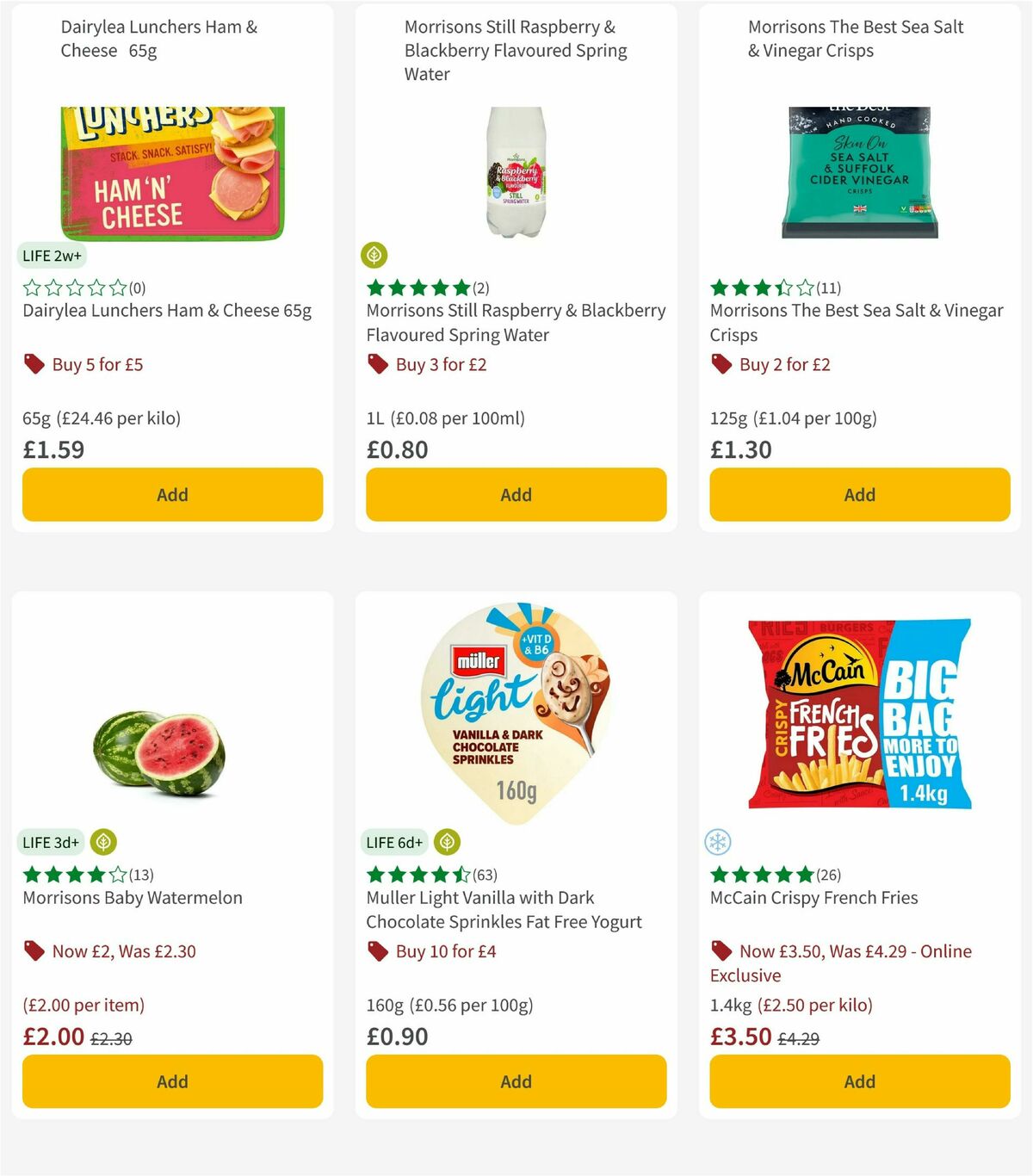Click the LIFE 6d+ badge on Muller yogurt

pyautogui.click(x=394, y=842)
